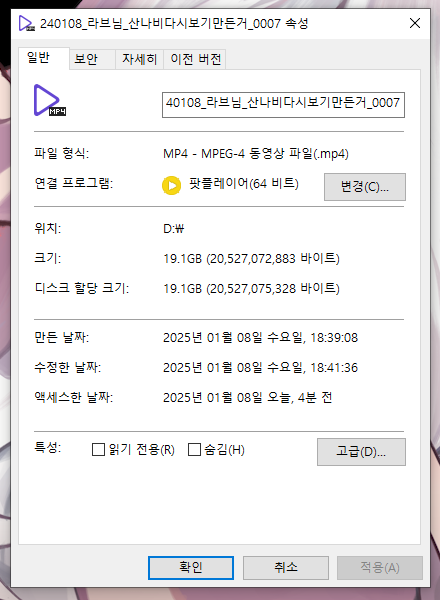Confirm with the 확인 button
Image resolution: width=440 pixels, height=600 pixels.
(x=191, y=567)
